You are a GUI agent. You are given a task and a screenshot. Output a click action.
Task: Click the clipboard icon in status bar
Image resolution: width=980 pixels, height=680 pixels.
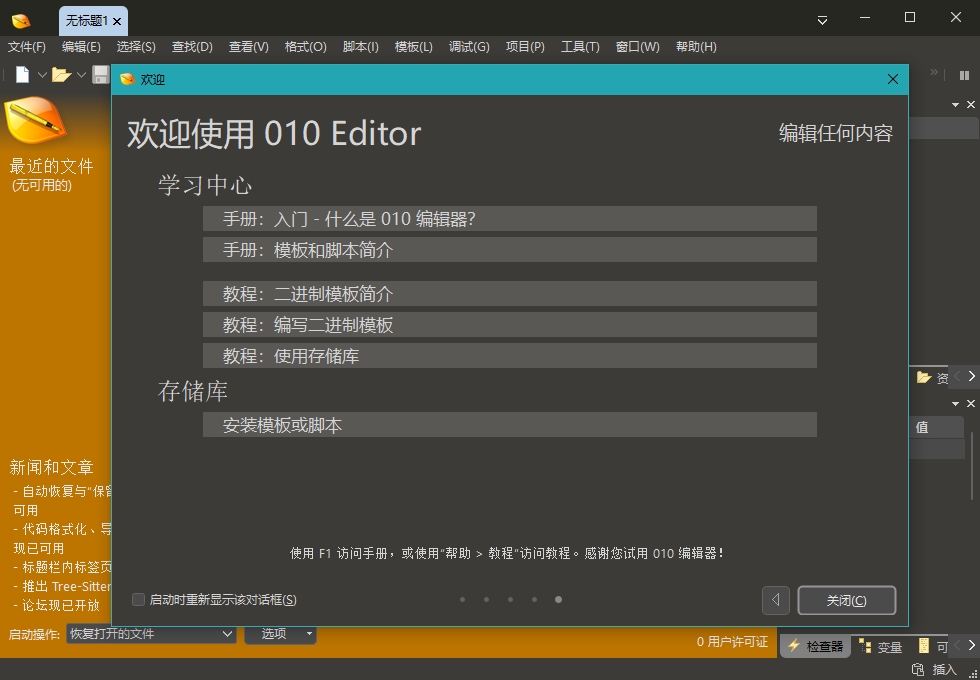pyautogui.click(x=918, y=669)
